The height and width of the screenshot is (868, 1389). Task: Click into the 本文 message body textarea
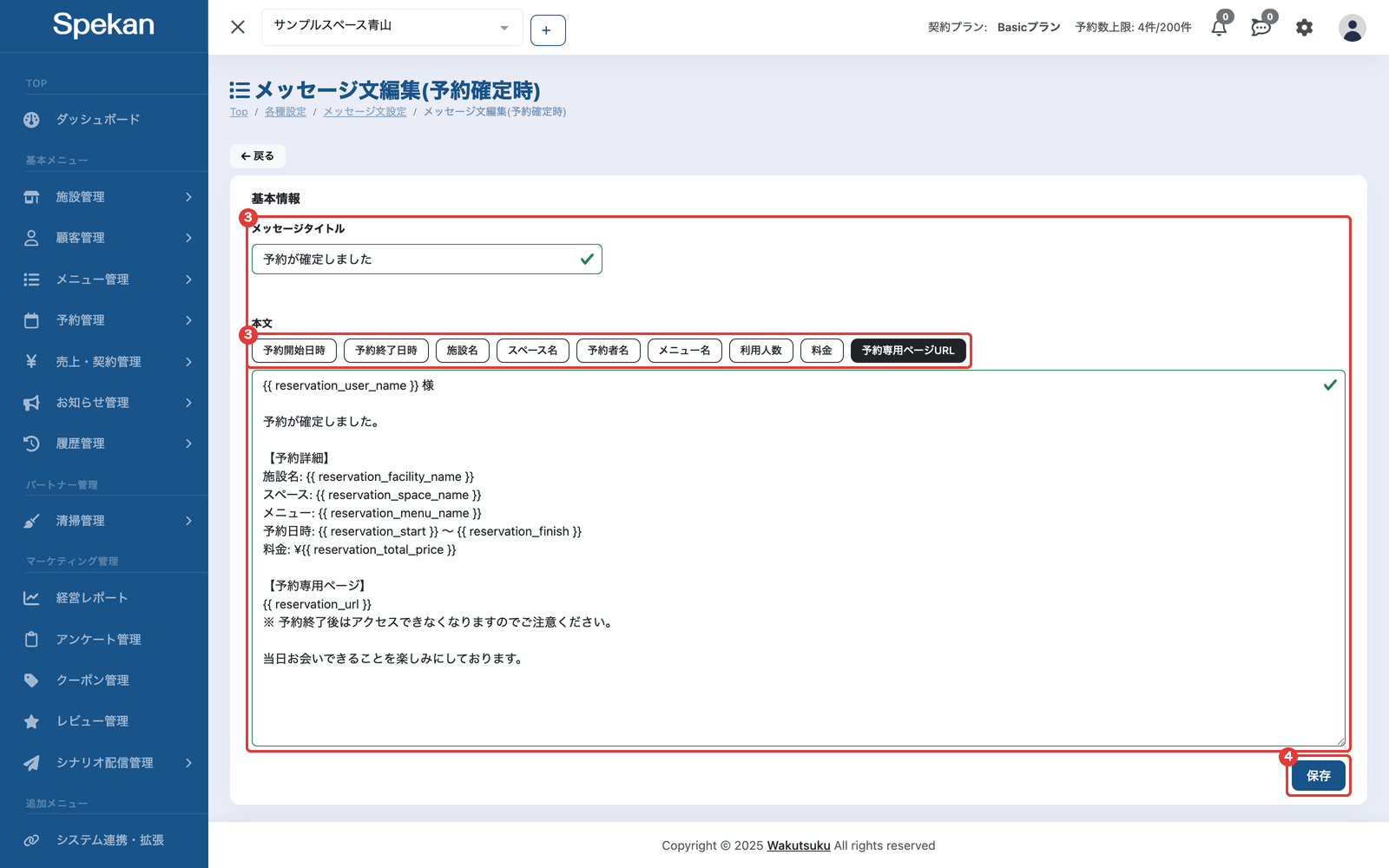click(799, 558)
